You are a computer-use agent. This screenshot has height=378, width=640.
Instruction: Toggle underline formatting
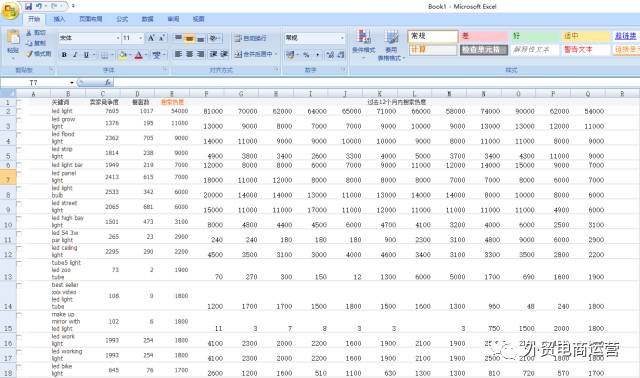86,55
